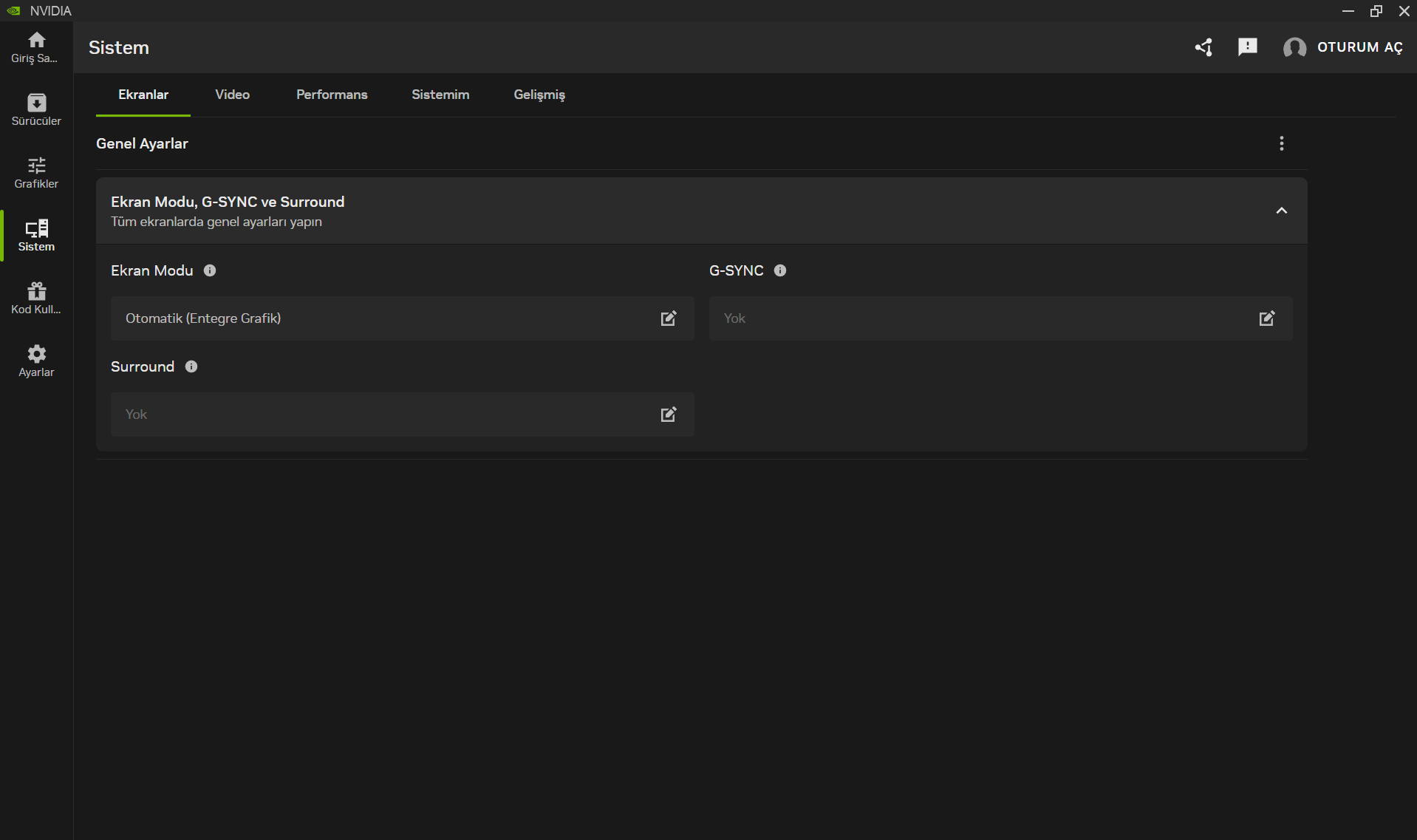Switch to the Gelişmiş tab
This screenshot has width=1417, height=840.
click(539, 95)
